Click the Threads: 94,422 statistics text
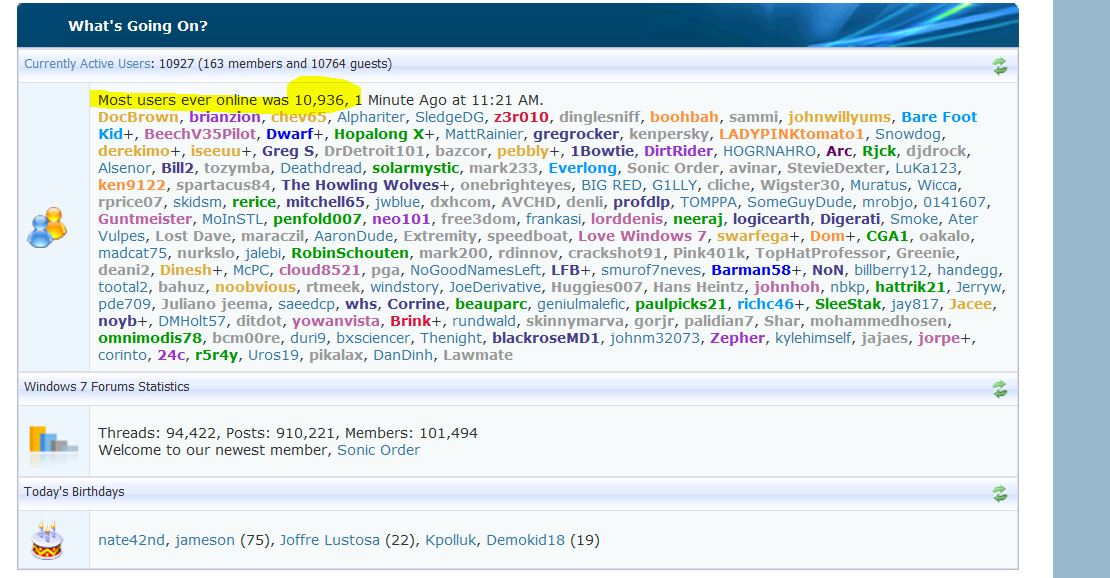 tap(160, 433)
